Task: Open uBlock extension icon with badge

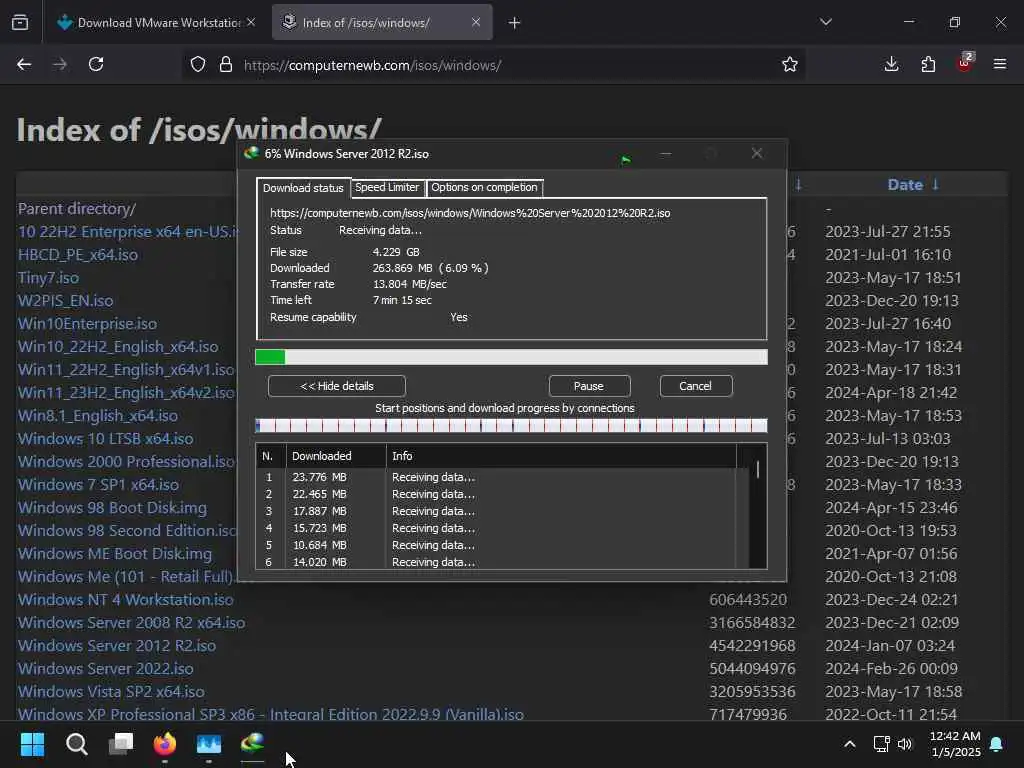Action: [965, 63]
